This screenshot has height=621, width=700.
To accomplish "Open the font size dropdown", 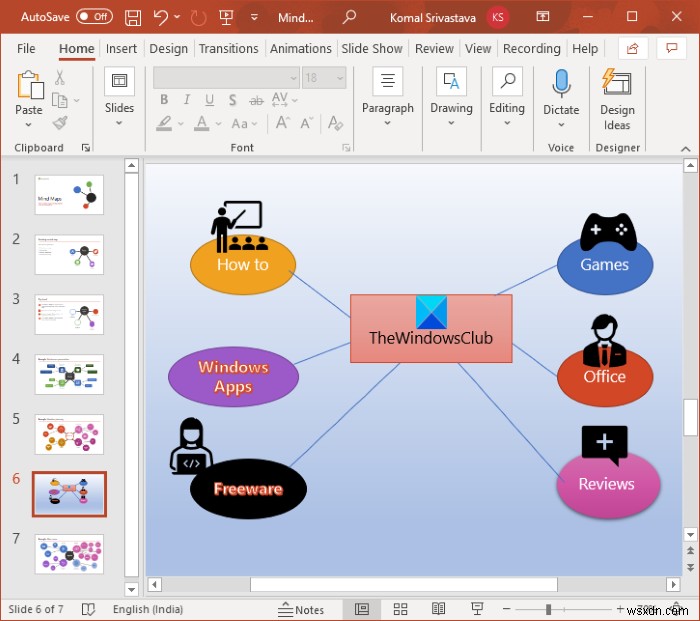I will [340, 78].
